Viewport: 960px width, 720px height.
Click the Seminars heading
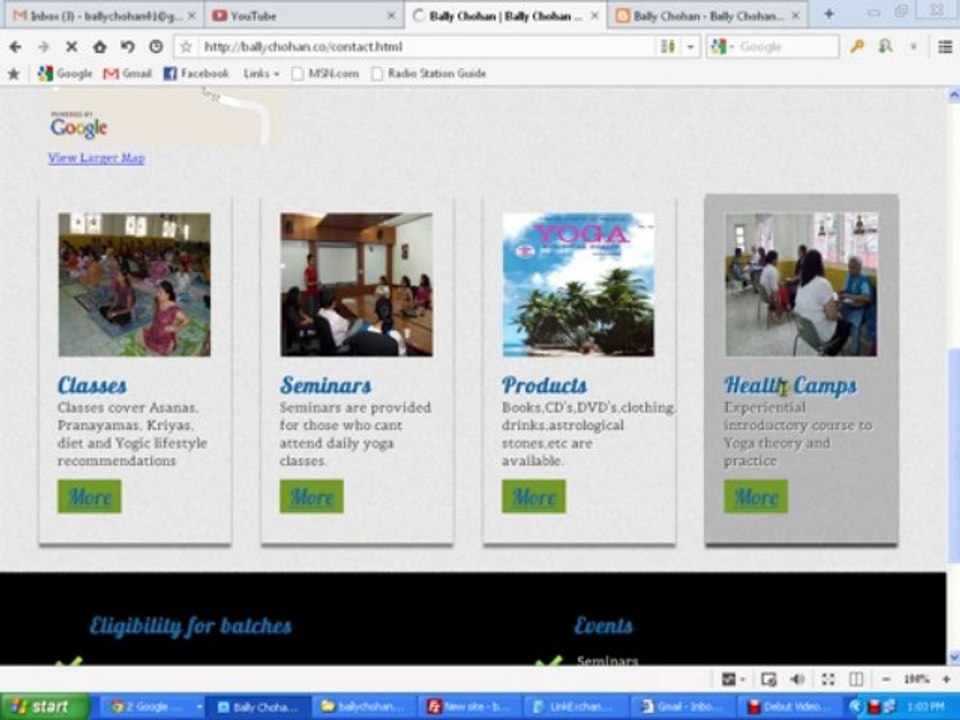pos(326,386)
